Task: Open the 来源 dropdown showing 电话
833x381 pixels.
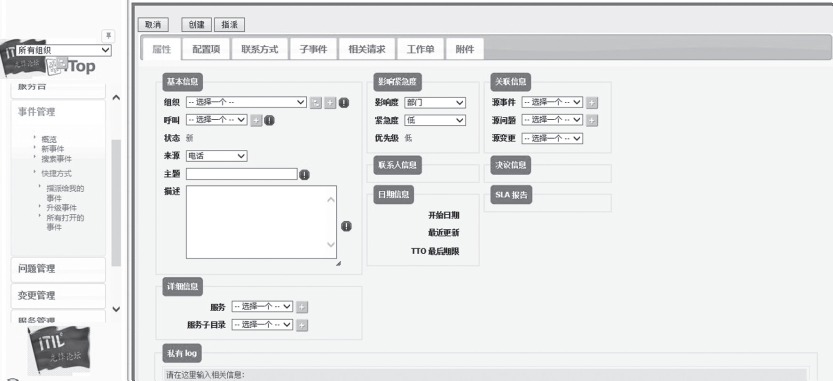Action: (x=217, y=156)
